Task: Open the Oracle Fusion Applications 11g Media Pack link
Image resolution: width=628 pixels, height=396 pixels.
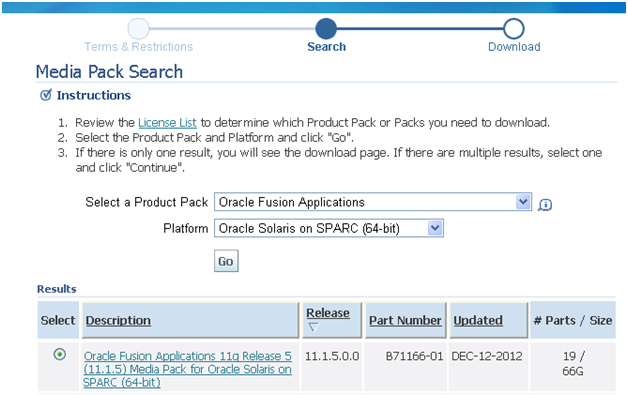Action: point(187,369)
